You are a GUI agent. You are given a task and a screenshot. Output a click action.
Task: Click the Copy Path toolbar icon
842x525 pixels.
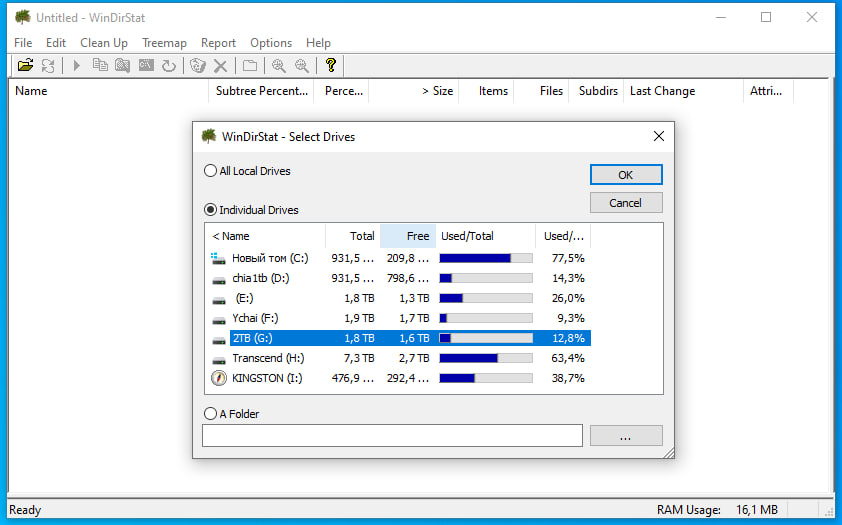click(100, 65)
